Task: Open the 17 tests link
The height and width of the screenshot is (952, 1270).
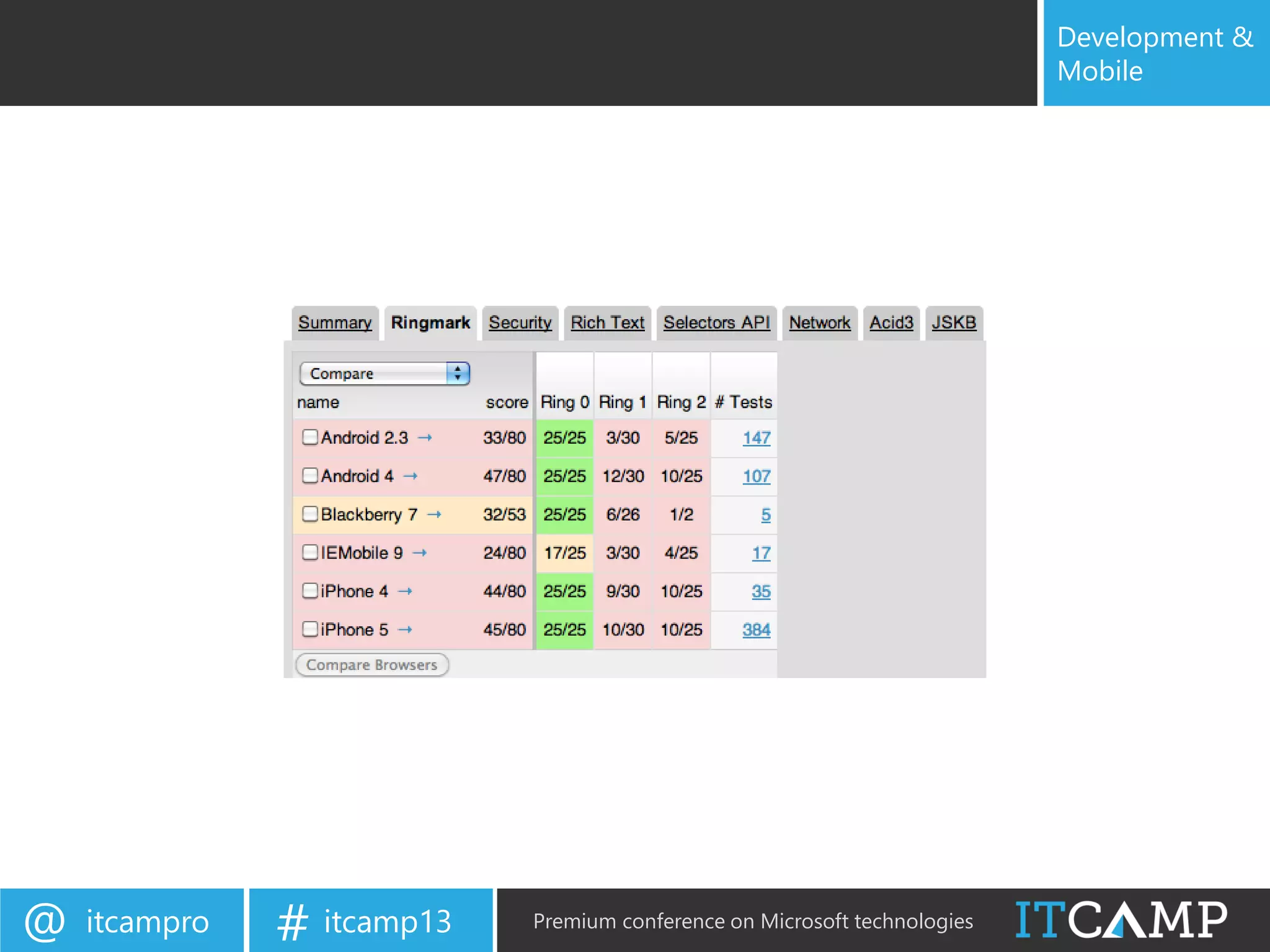Action: (762, 553)
